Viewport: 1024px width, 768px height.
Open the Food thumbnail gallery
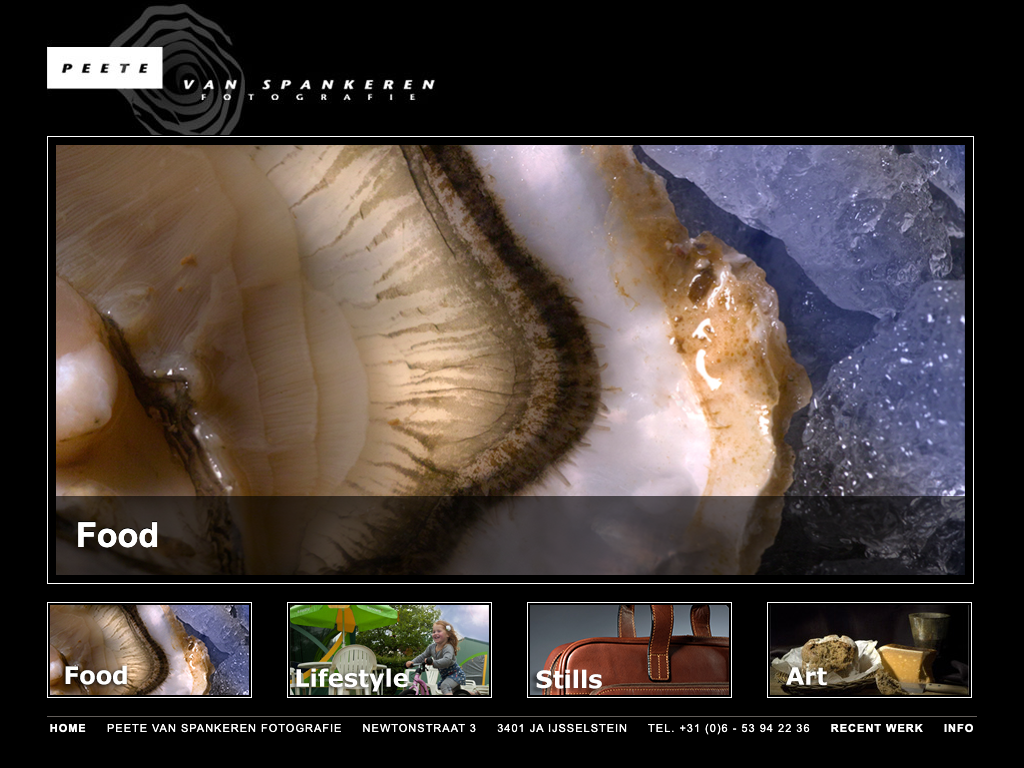click(150, 650)
